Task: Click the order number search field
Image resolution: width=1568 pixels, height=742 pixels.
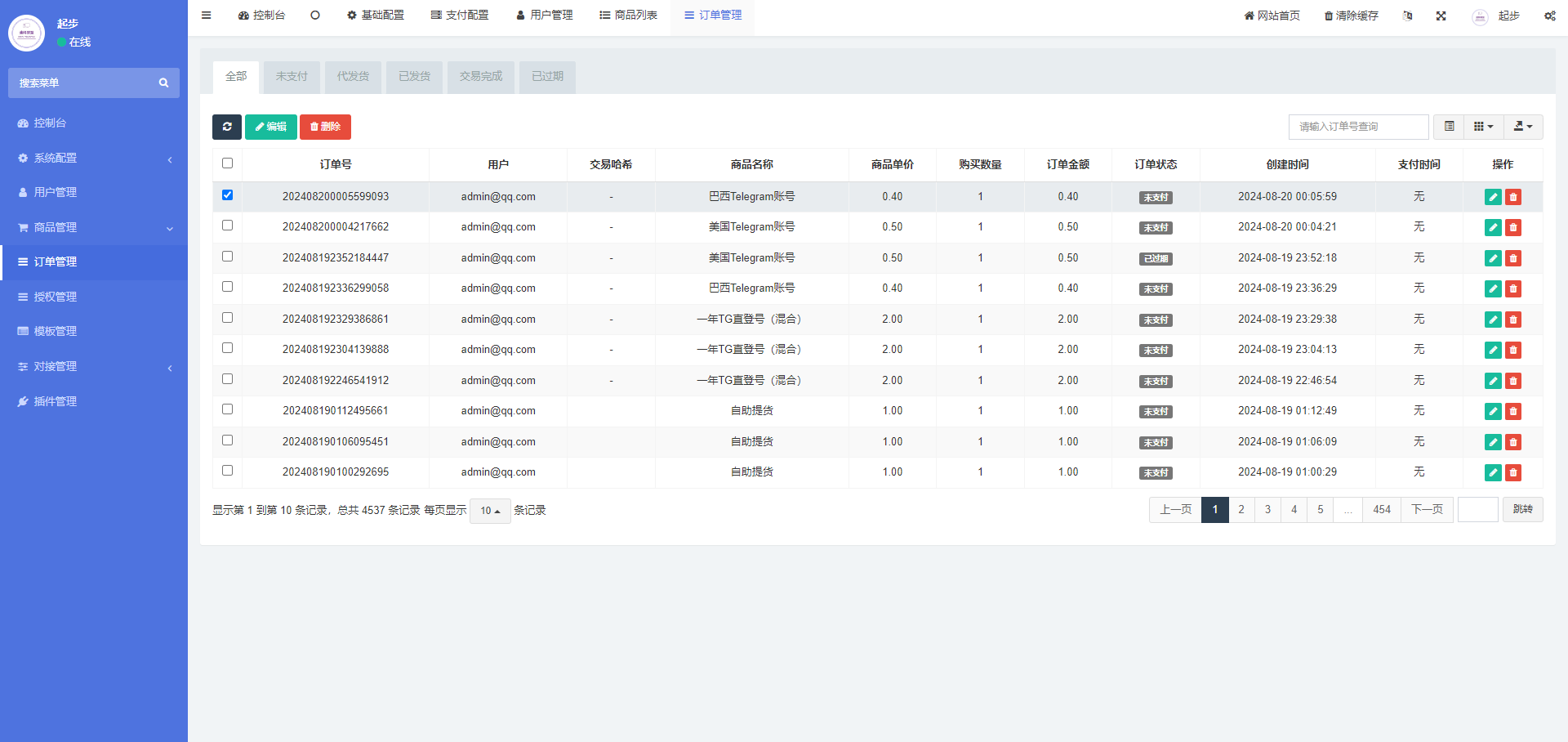Action: (x=1358, y=127)
